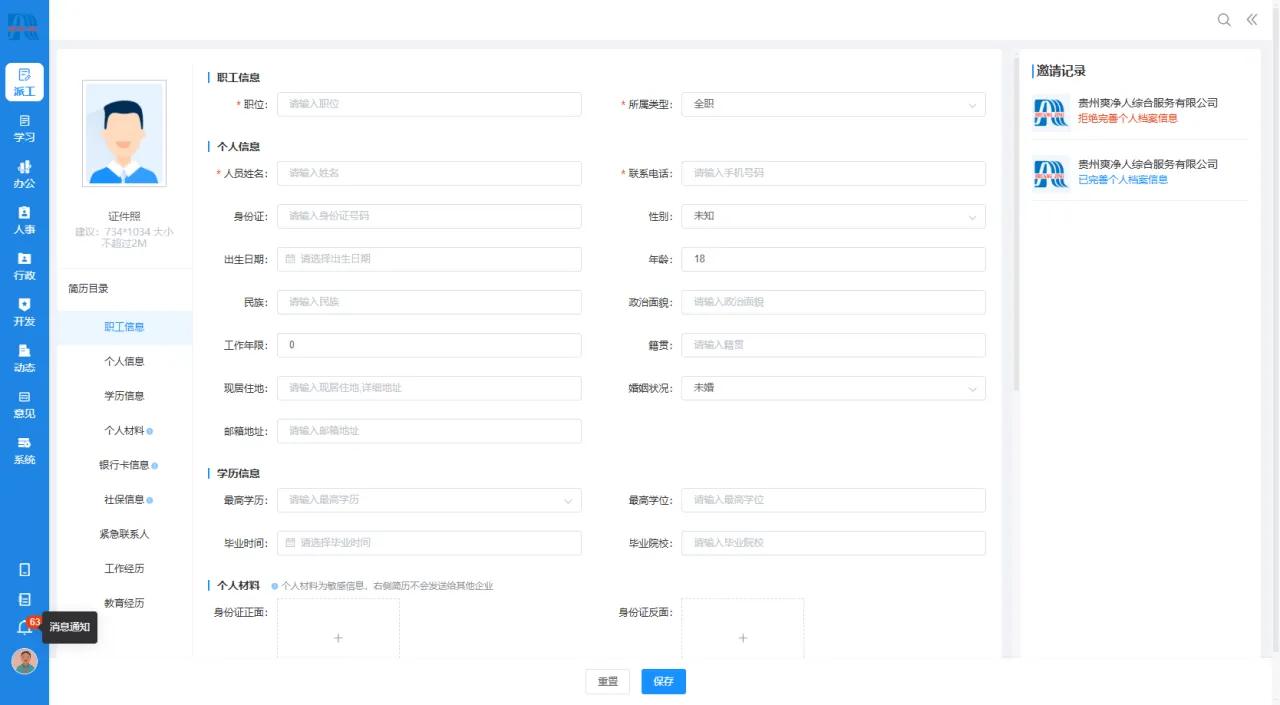
Task: Jump to 教育经历 in resume directory
Action: (x=124, y=603)
